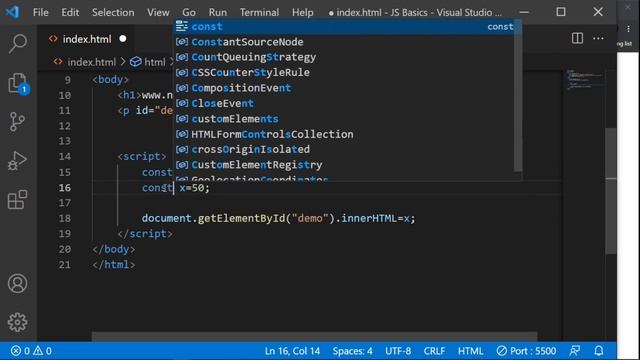Select HTMLFormControlsCollection suggestion
Image resolution: width=640 pixels, height=360 pixels.
[344, 134]
